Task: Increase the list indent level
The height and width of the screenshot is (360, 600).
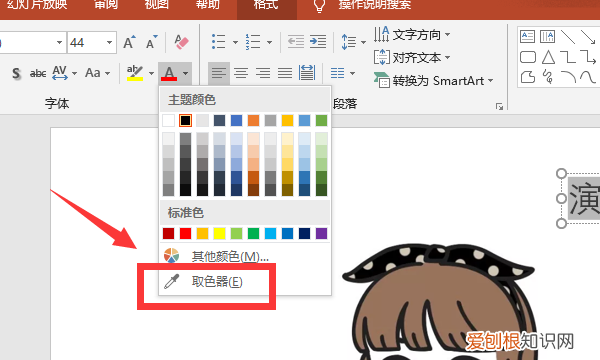Action: pyautogui.click(x=318, y=42)
